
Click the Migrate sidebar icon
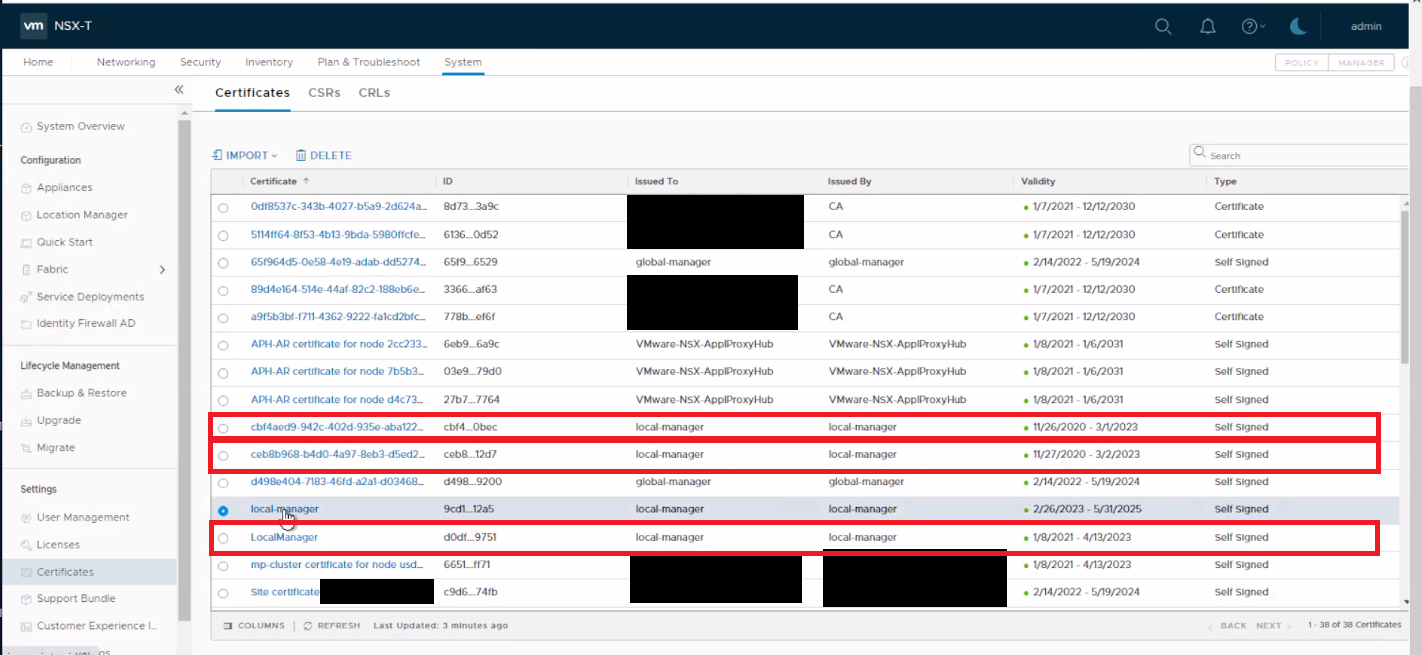coord(27,448)
